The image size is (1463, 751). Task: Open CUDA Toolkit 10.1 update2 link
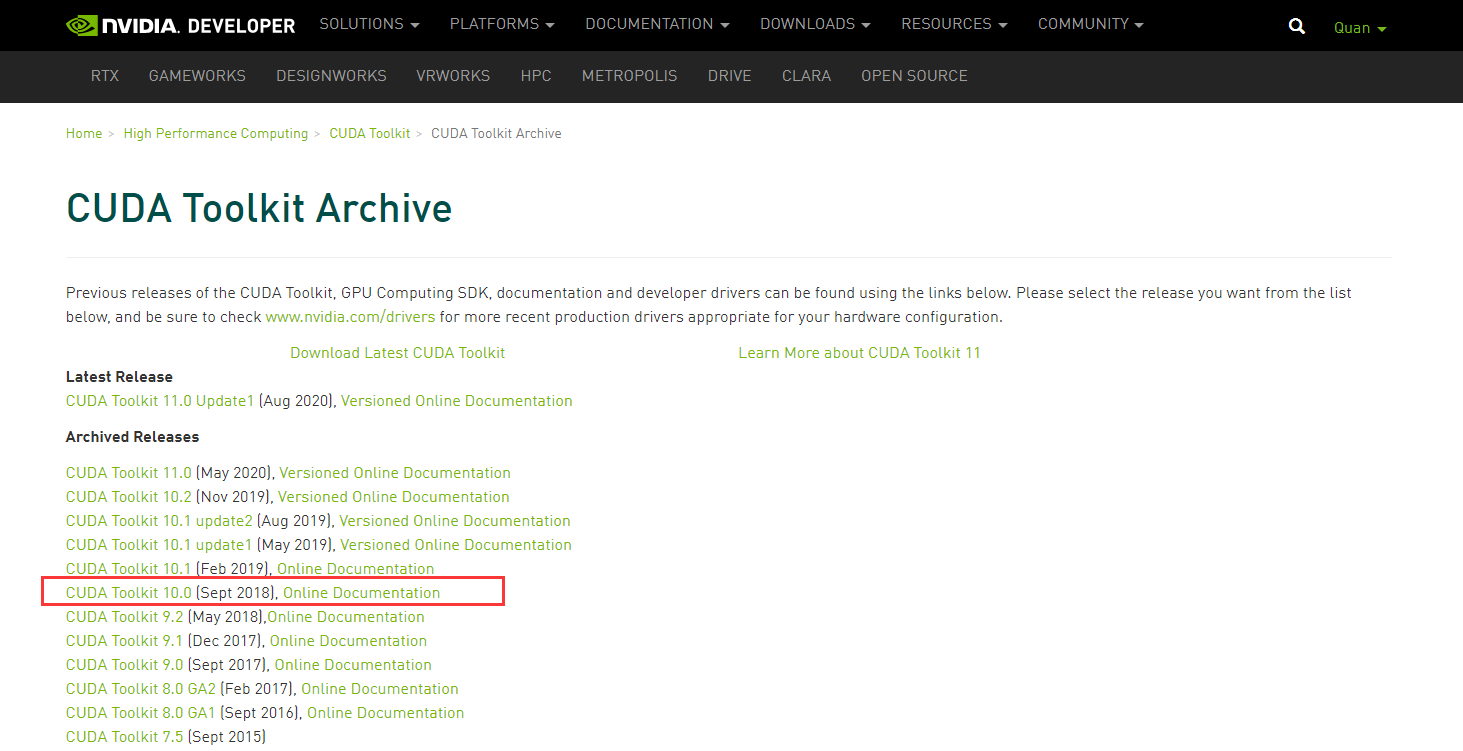click(159, 521)
